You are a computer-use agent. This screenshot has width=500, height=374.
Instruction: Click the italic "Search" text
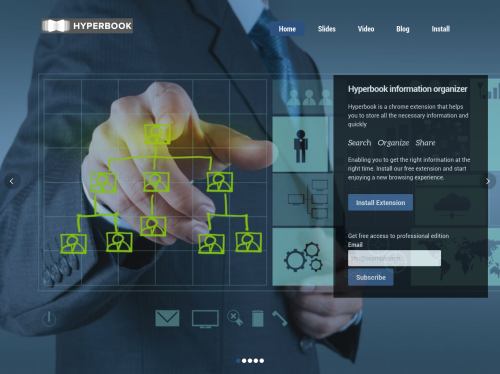[359, 143]
